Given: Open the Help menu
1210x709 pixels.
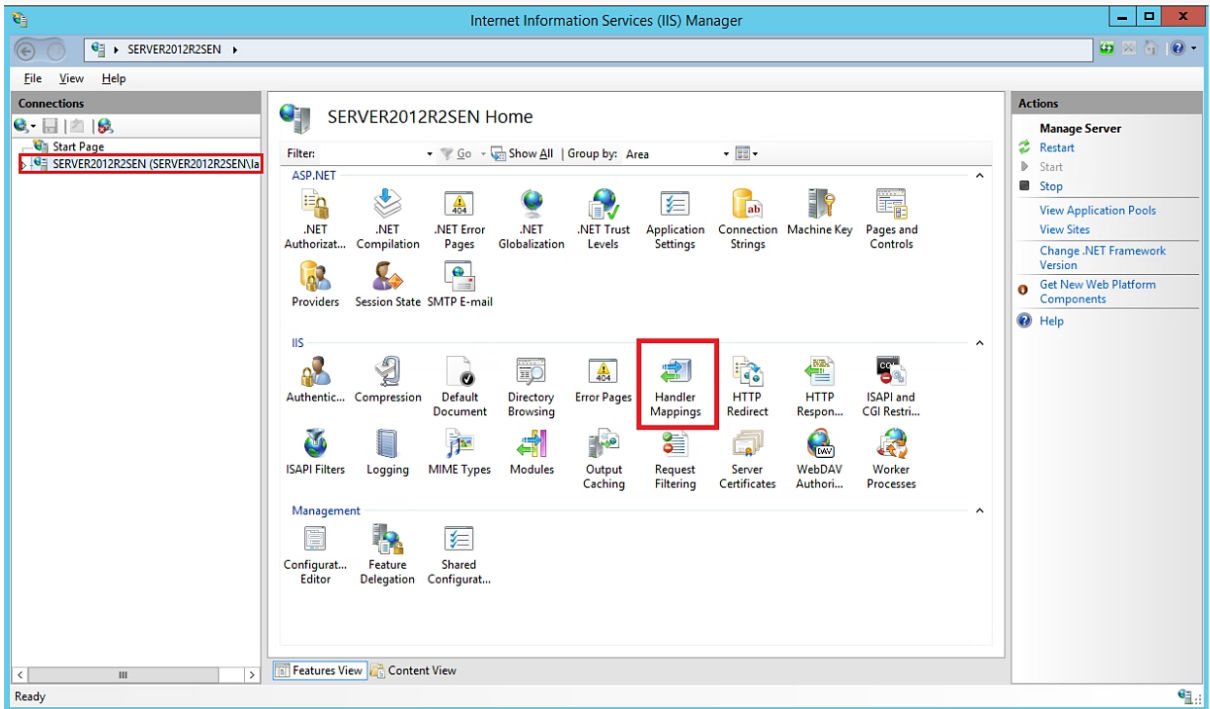Looking at the screenshot, I should tap(114, 78).
